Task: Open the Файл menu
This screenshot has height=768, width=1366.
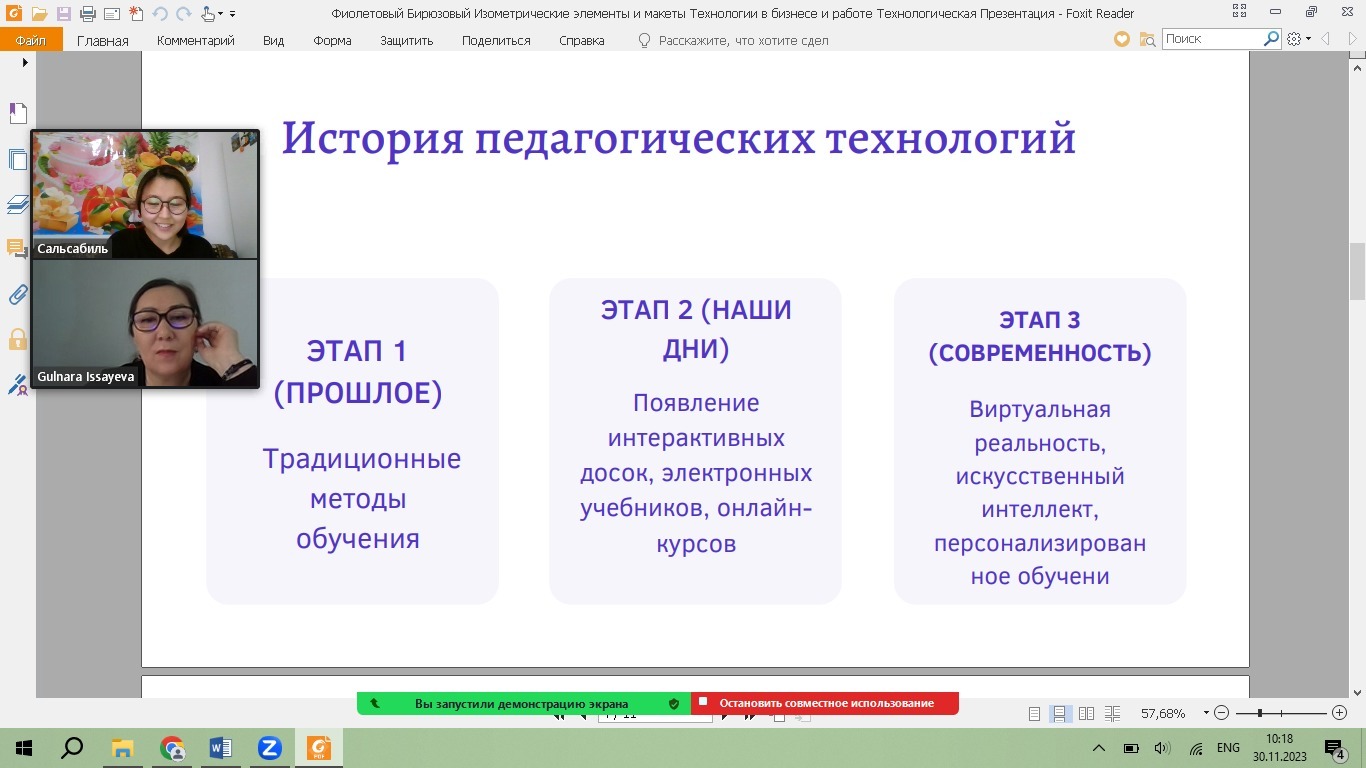Action: (x=31, y=41)
